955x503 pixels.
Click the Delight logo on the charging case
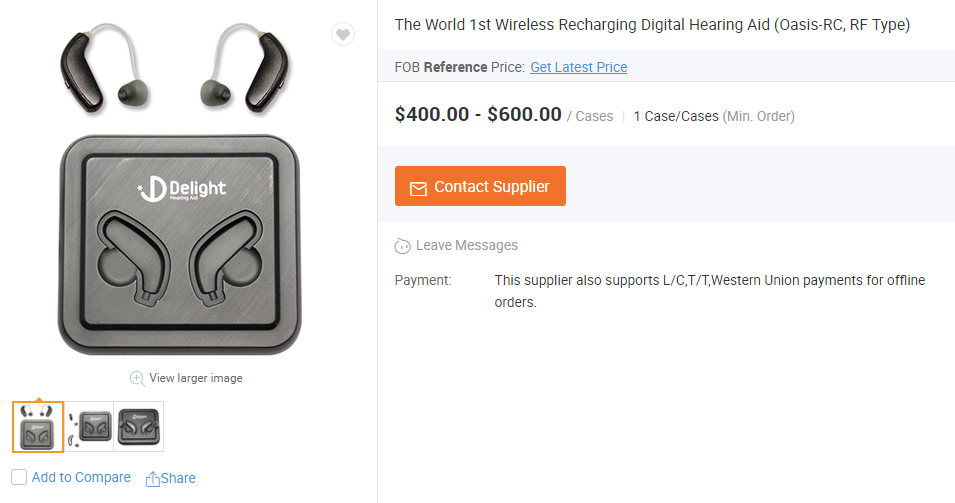(182, 188)
